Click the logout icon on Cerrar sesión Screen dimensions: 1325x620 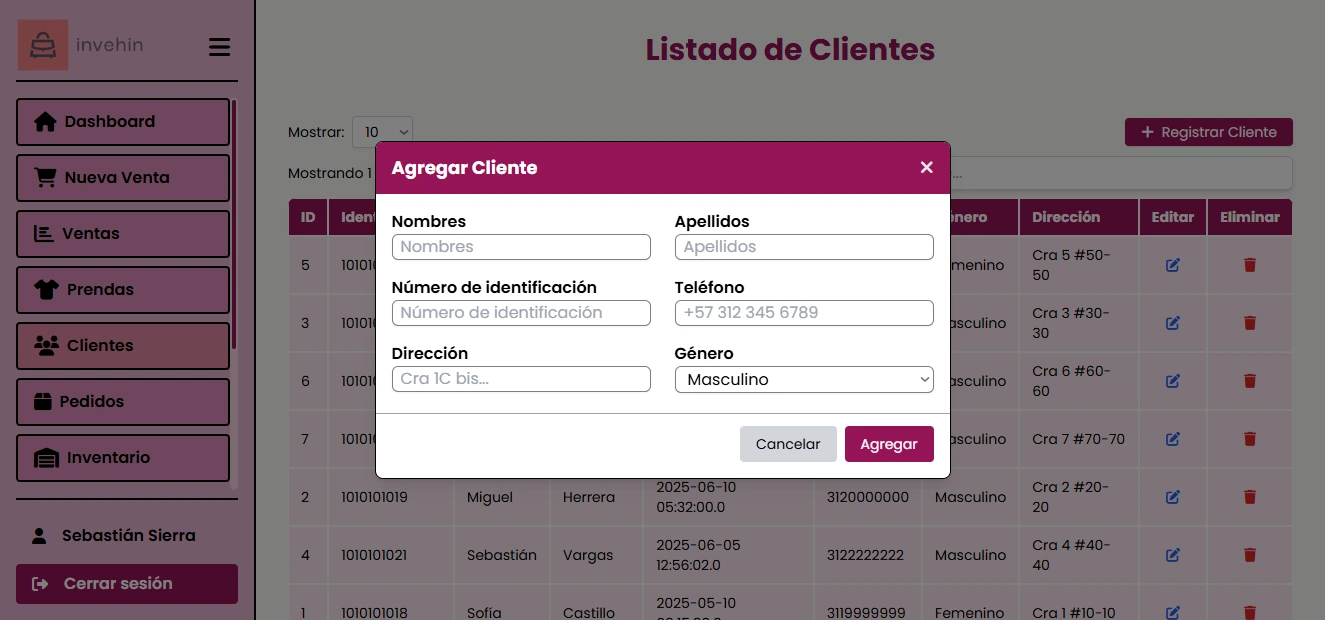[x=39, y=583]
